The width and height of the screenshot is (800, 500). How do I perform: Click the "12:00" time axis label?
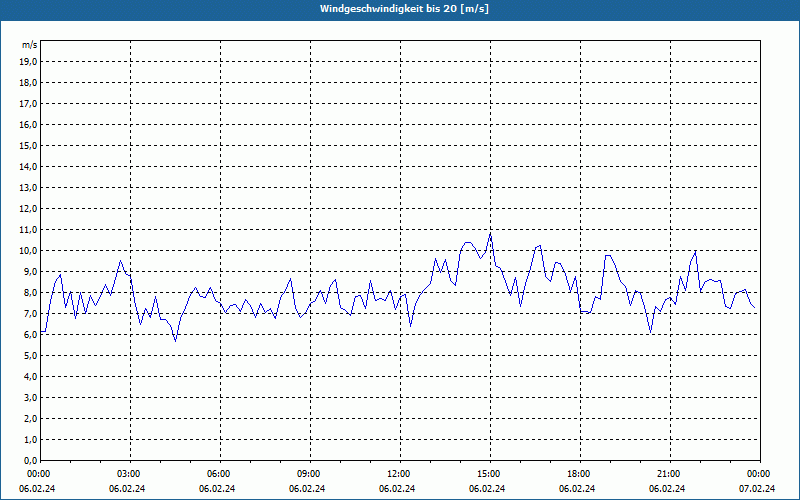pyautogui.click(x=399, y=474)
